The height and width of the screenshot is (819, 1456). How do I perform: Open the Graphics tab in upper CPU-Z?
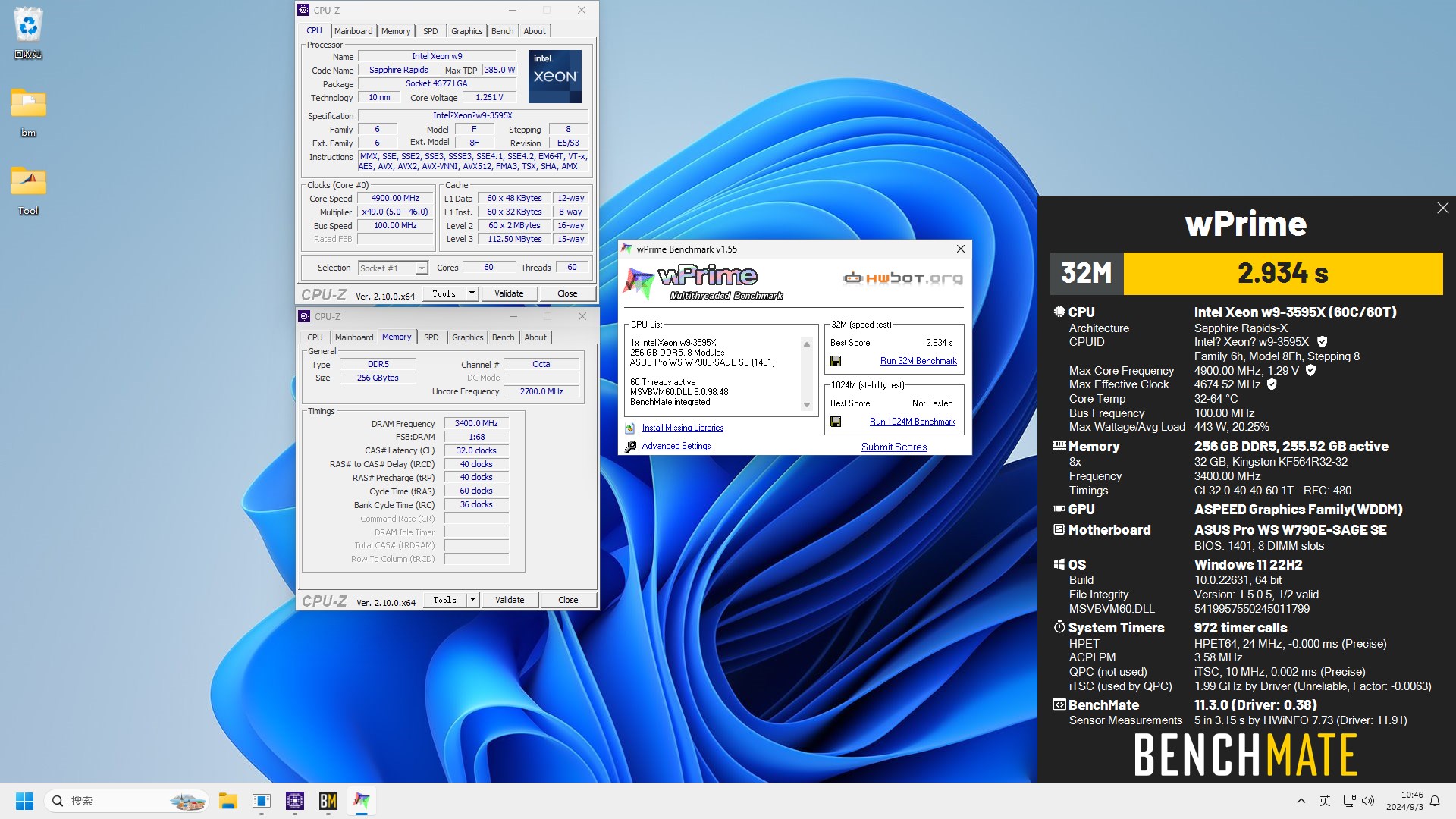tap(466, 31)
